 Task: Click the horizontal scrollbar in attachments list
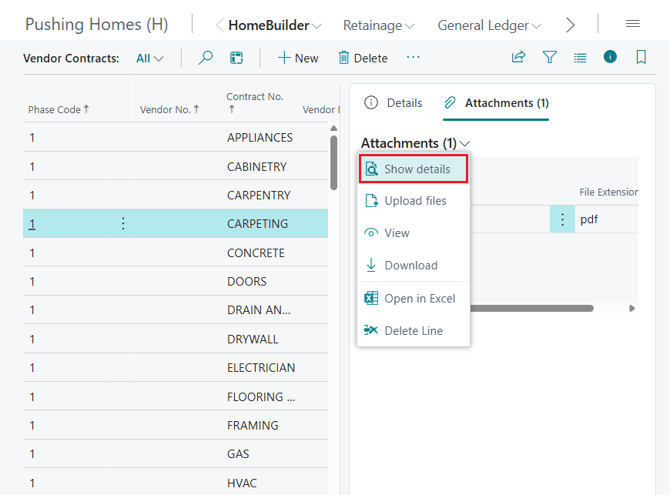tap(532, 308)
